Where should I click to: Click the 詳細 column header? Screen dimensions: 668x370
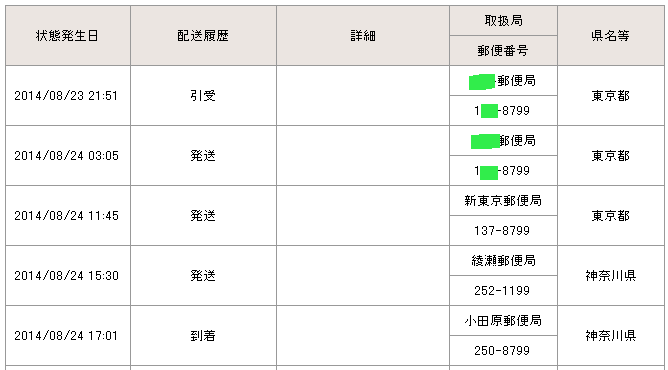363,36
